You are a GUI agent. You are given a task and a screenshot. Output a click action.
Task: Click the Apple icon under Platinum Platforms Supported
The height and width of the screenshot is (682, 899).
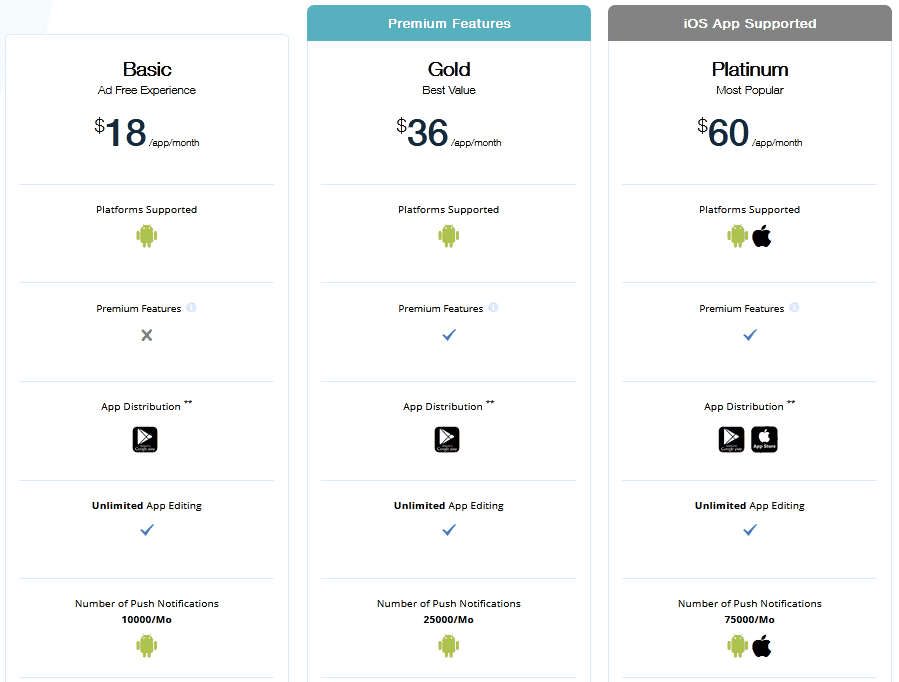coord(762,236)
